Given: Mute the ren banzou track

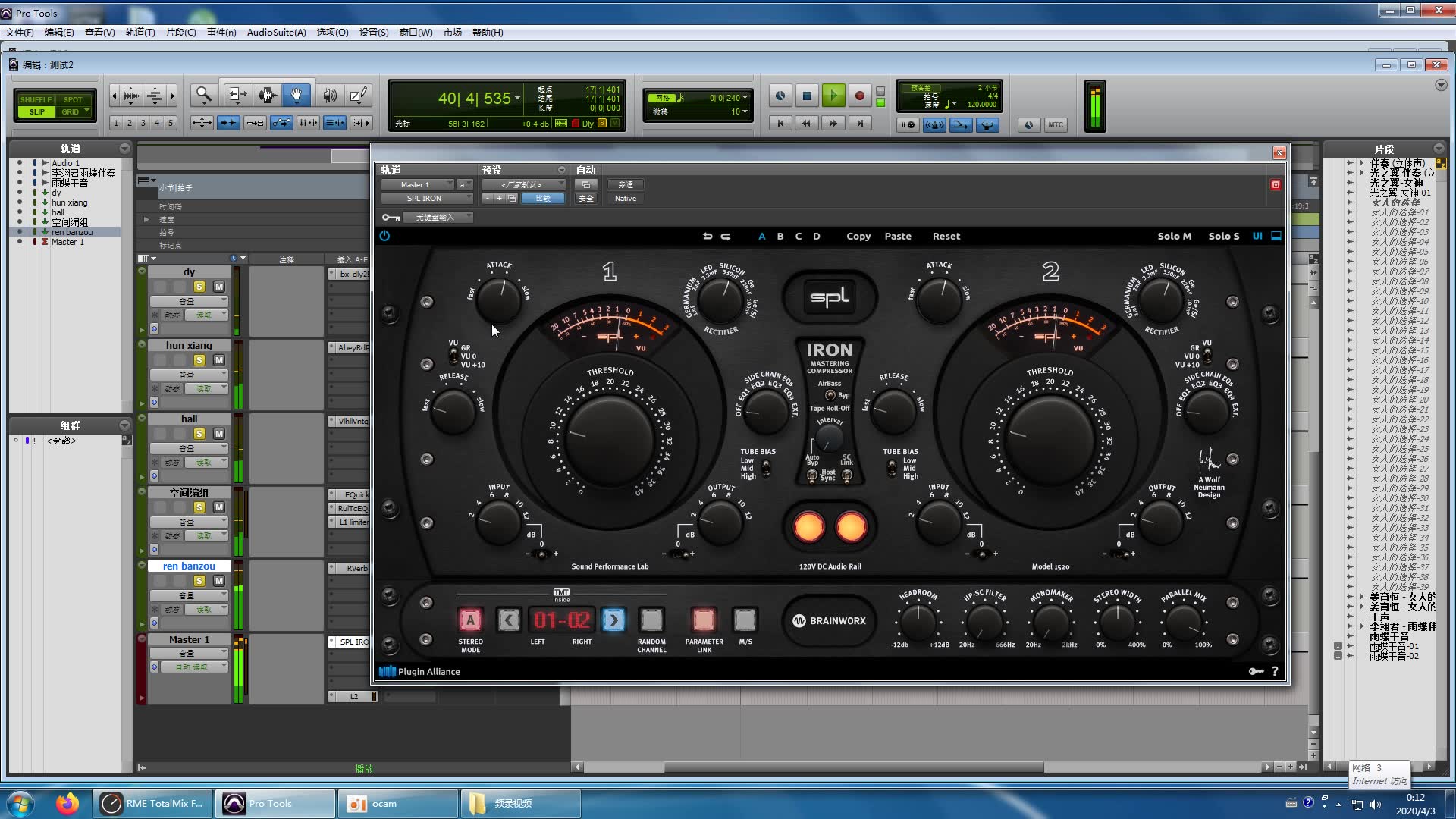Looking at the screenshot, I should click(218, 581).
